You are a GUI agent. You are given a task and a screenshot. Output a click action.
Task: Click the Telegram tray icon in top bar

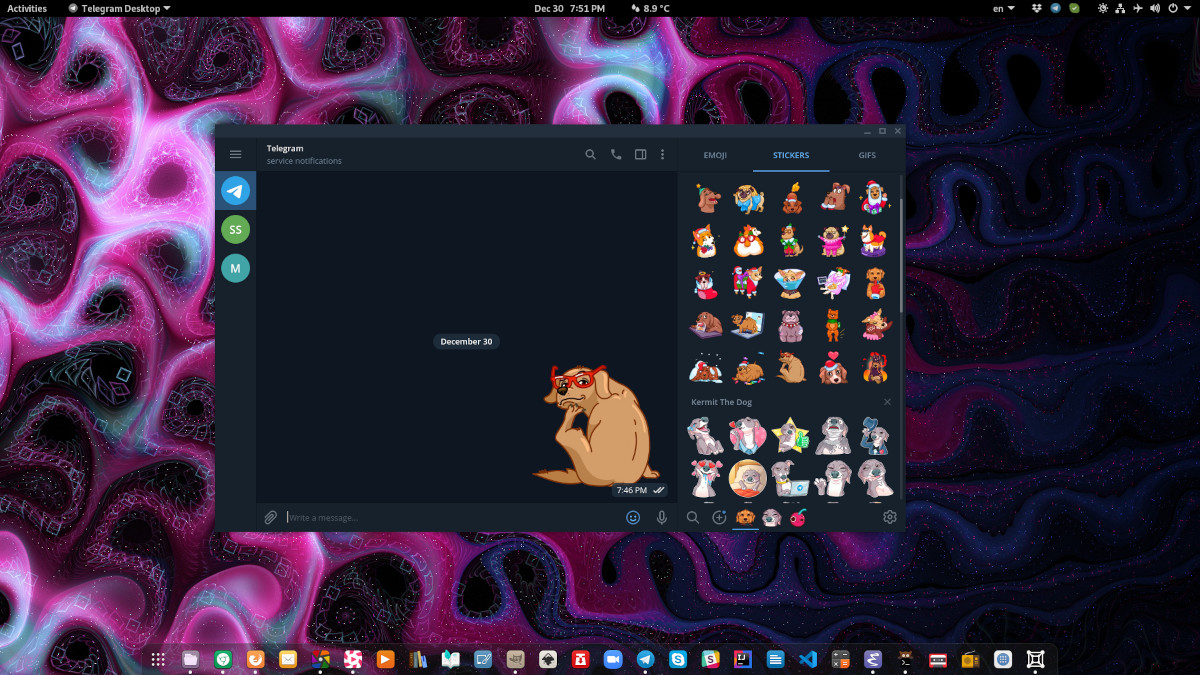[x=1056, y=8]
